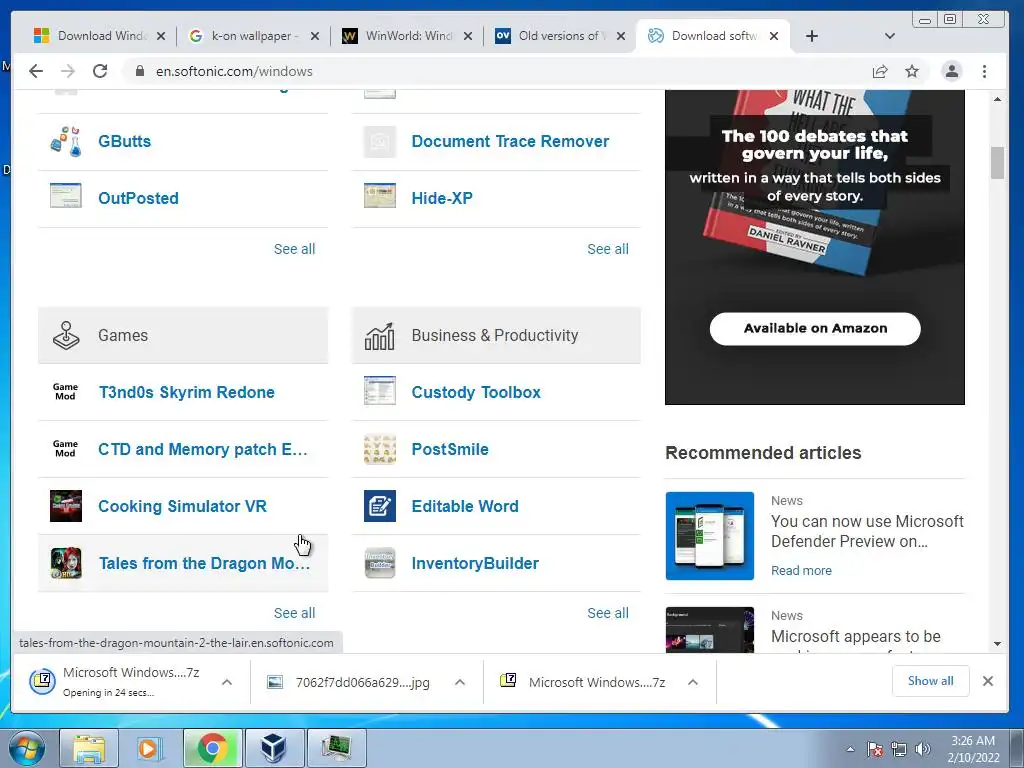
Task: Click the Cooking Simulator VR icon
Action: [x=66, y=505]
